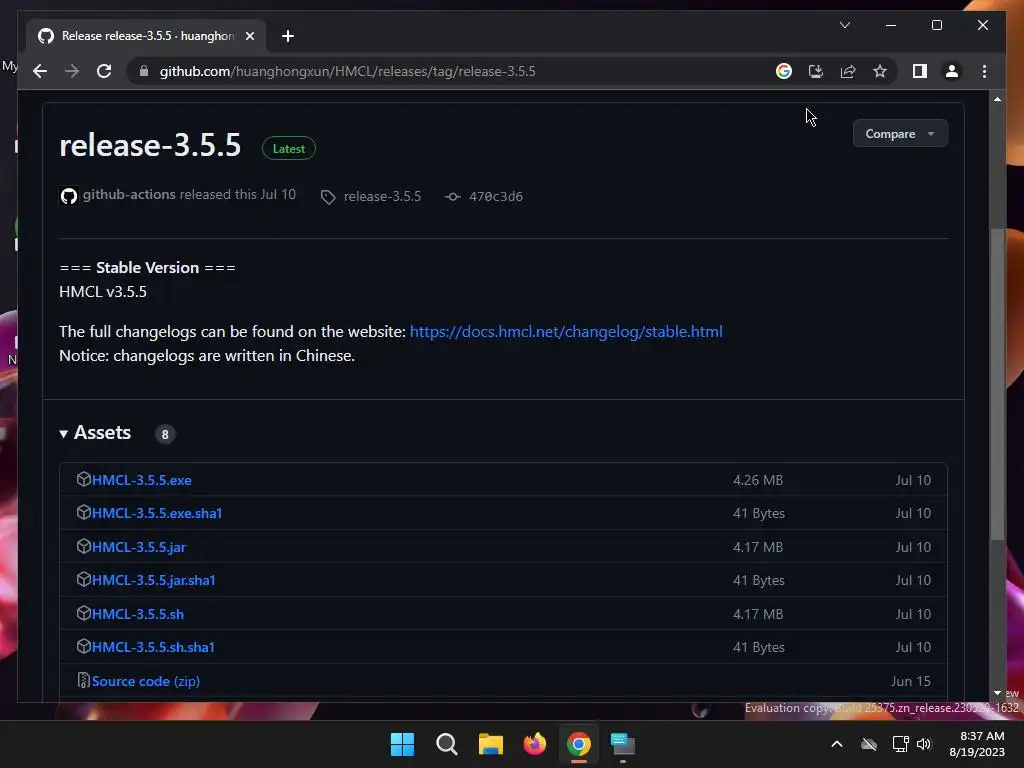The width and height of the screenshot is (1024, 768).
Task: Open the Google icon in the address bar
Action: coord(784,71)
